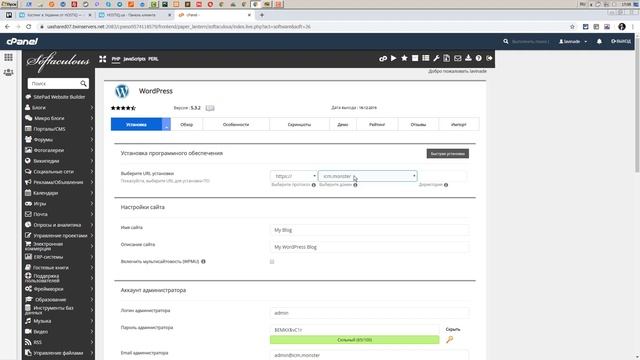Open the https:// protocol dropdown
640x360 pixels.
point(293,176)
